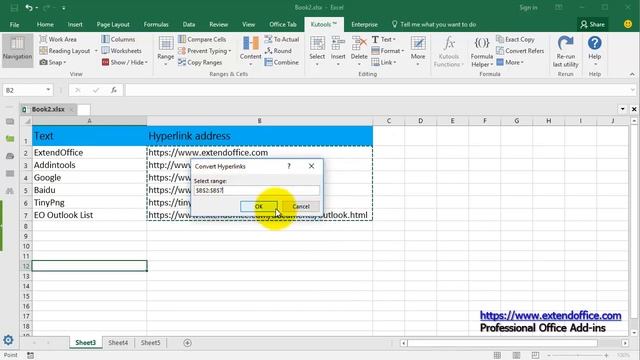Viewport: 640px width, 360px height.
Task: Click Exact Copy
Action: pos(515,39)
